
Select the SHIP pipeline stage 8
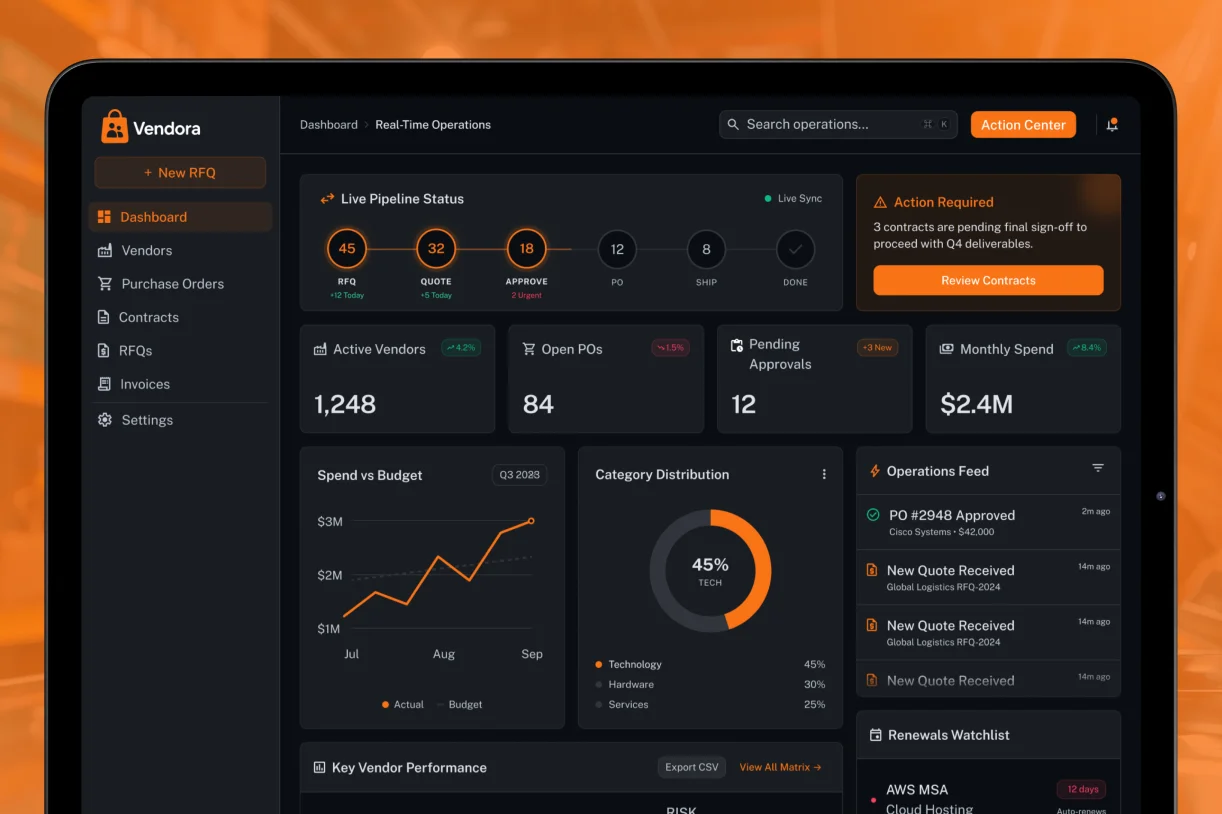point(706,250)
